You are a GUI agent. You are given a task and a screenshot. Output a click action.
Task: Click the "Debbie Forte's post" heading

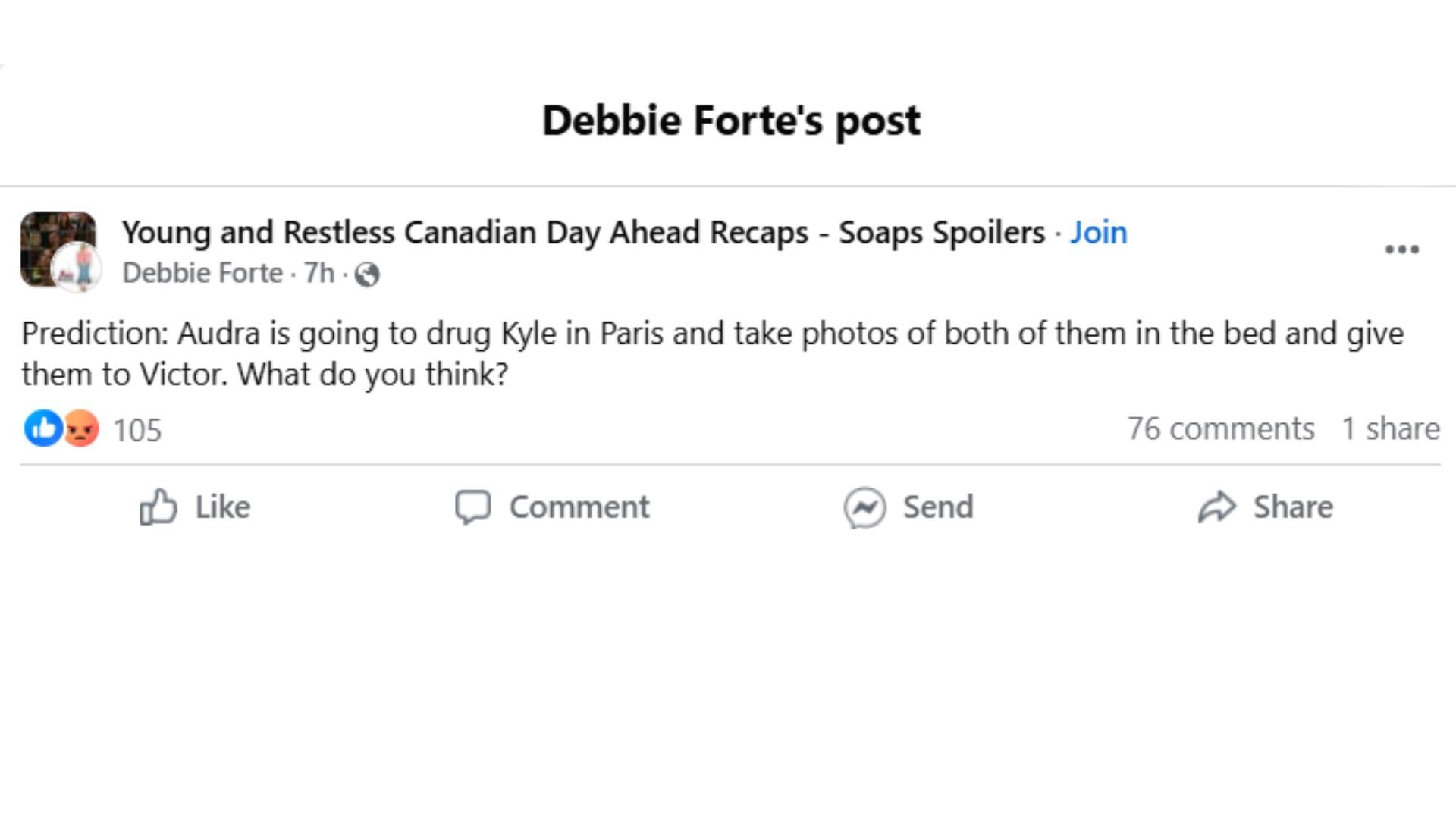(731, 121)
